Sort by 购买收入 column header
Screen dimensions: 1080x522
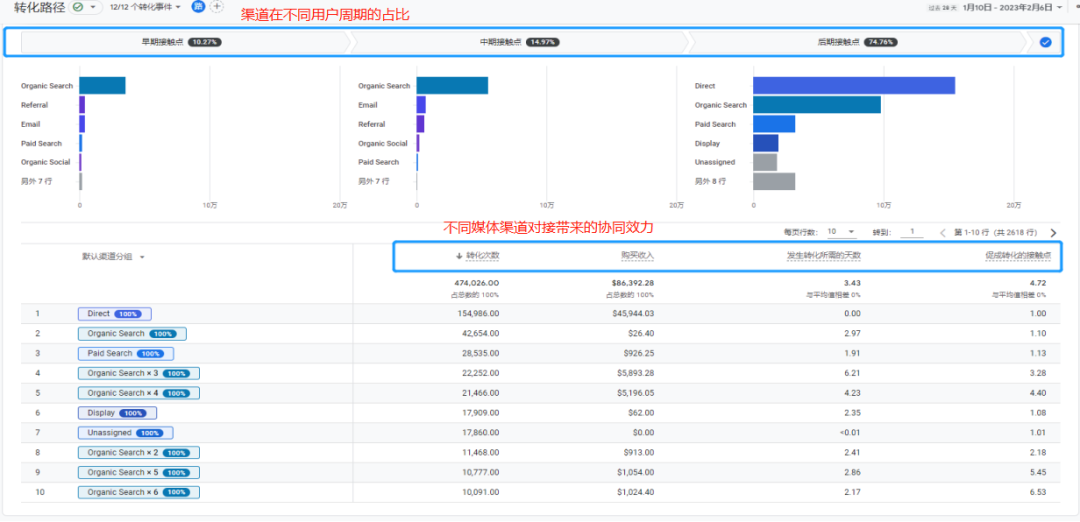tap(637, 255)
